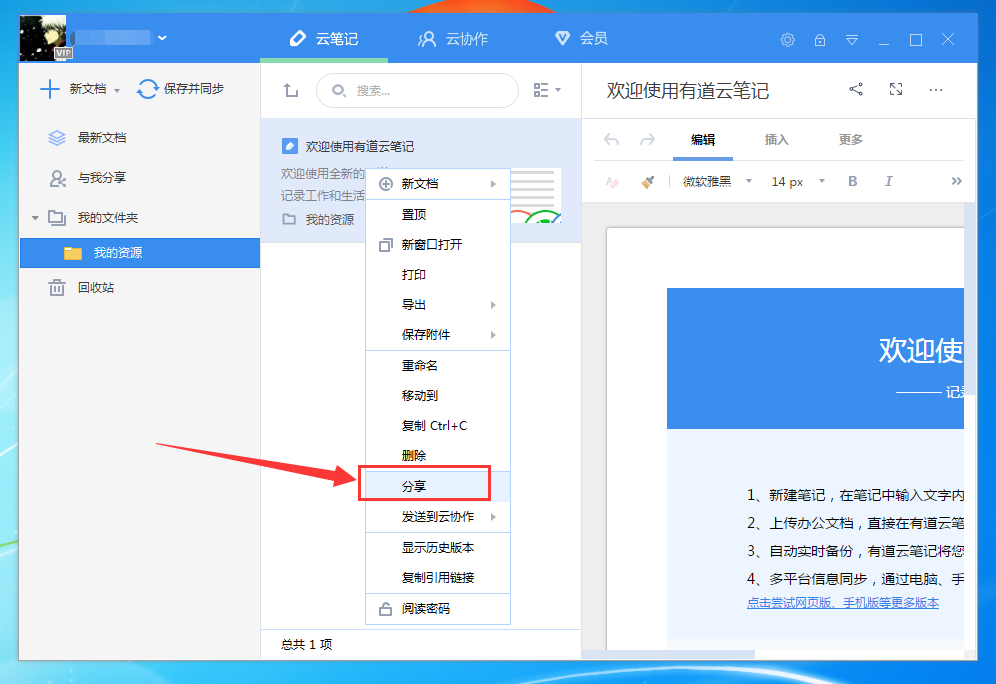This screenshot has width=996, height=684.
Task: Choose 阅读密码 in context menu
Action: point(438,609)
